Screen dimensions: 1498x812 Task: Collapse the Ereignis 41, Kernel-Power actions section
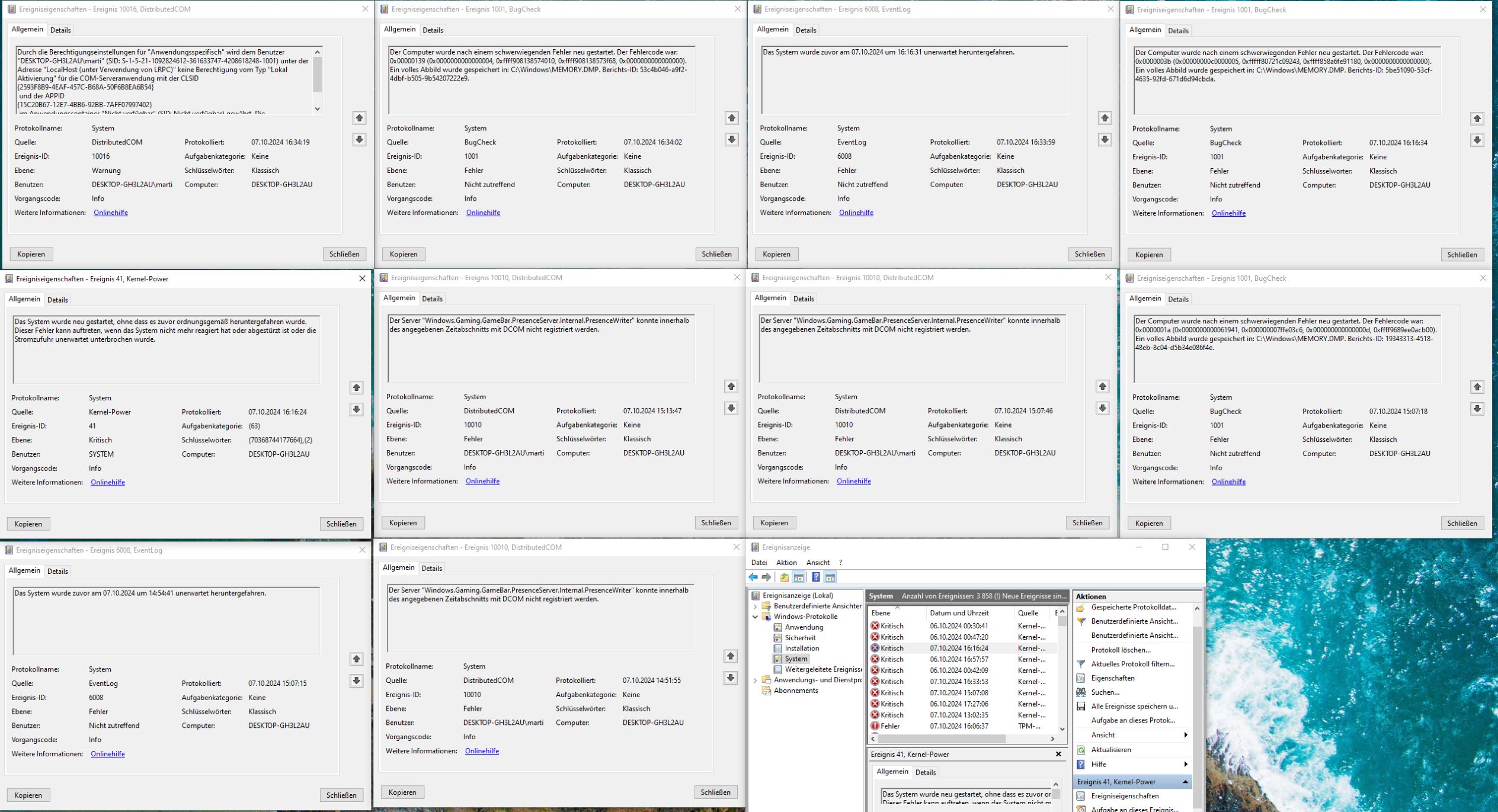tap(1185, 782)
